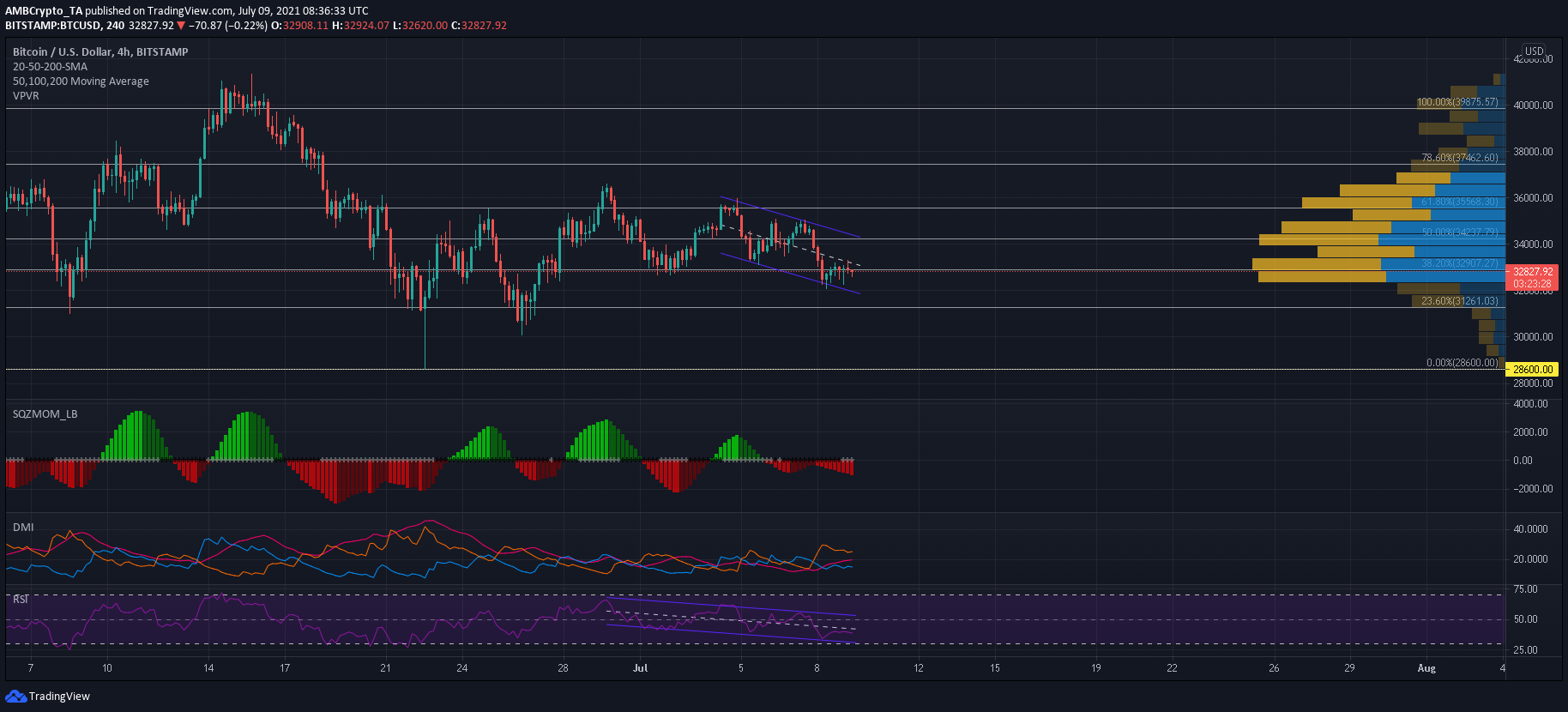Image resolution: width=1568 pixels, height=712 pixels.
Task: Click the 4000.00 SQZMOM axis label
Action: (x=1530, y=404)
